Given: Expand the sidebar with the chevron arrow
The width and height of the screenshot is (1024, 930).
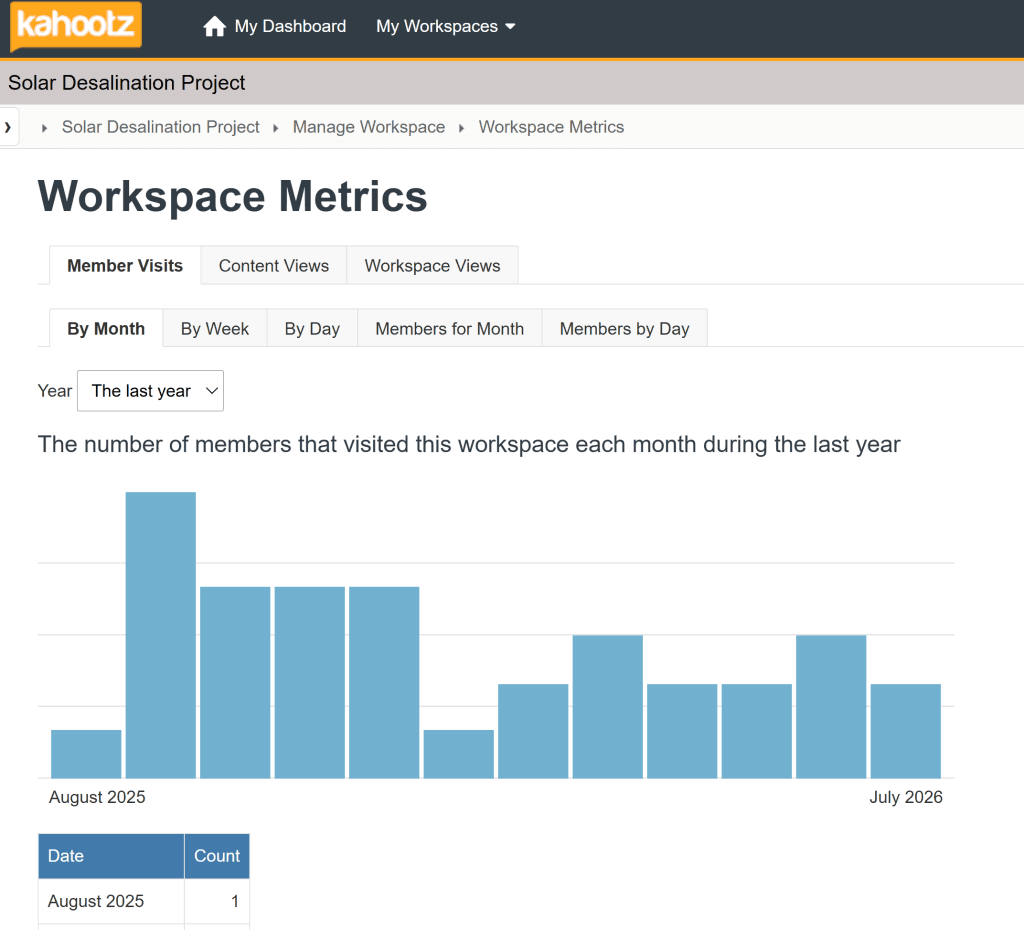Looking at the screenshot, I should (8, 127).
